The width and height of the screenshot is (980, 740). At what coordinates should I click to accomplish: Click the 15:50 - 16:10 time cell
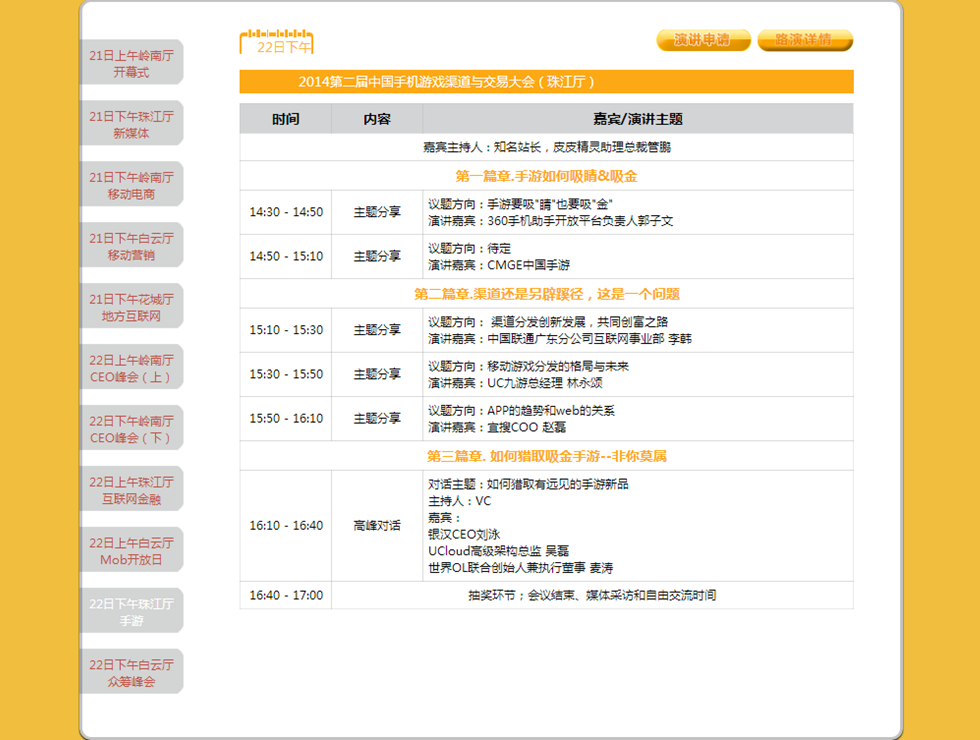[x=286, y=418]
